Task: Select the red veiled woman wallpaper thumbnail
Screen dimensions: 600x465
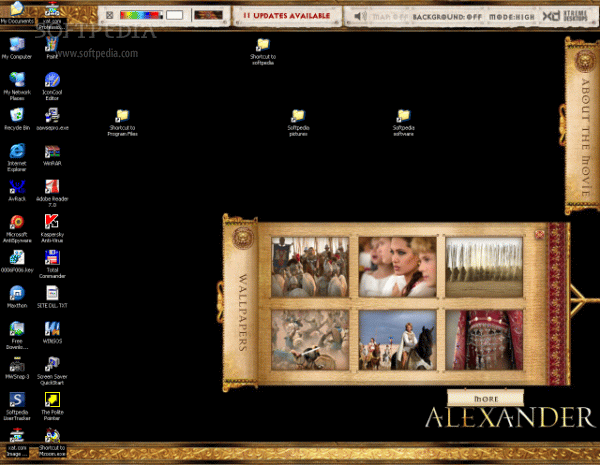Action: point(484,340)
